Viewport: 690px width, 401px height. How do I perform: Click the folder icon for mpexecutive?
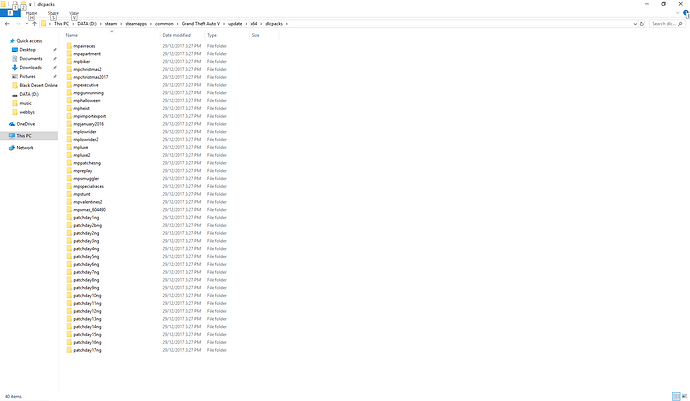(69, 85)
